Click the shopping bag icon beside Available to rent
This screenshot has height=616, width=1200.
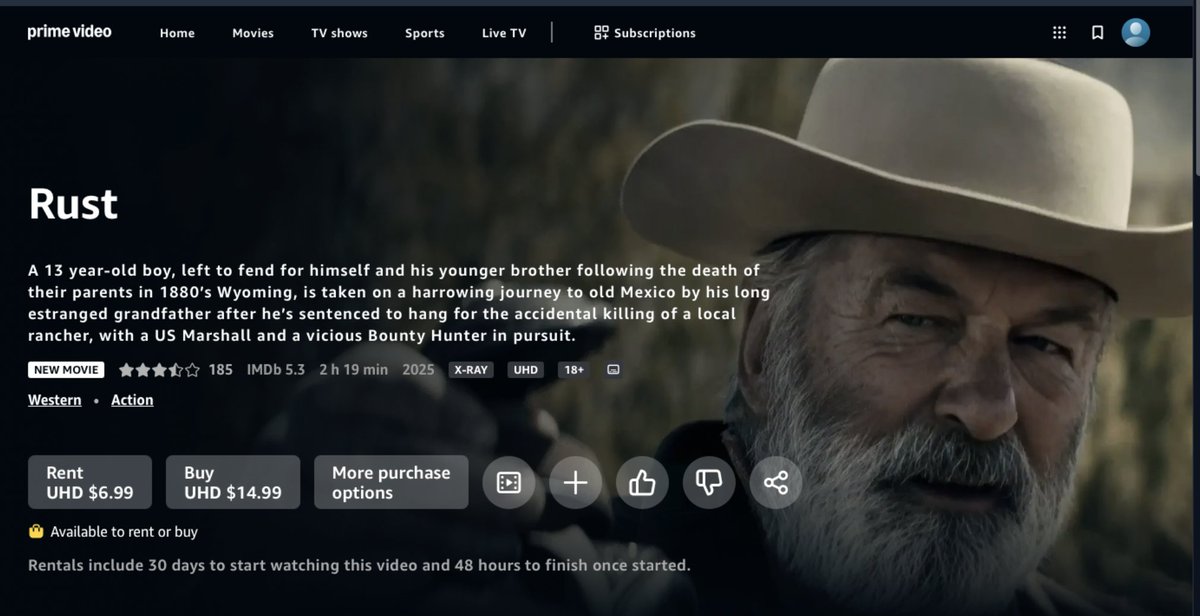point(37,532)
